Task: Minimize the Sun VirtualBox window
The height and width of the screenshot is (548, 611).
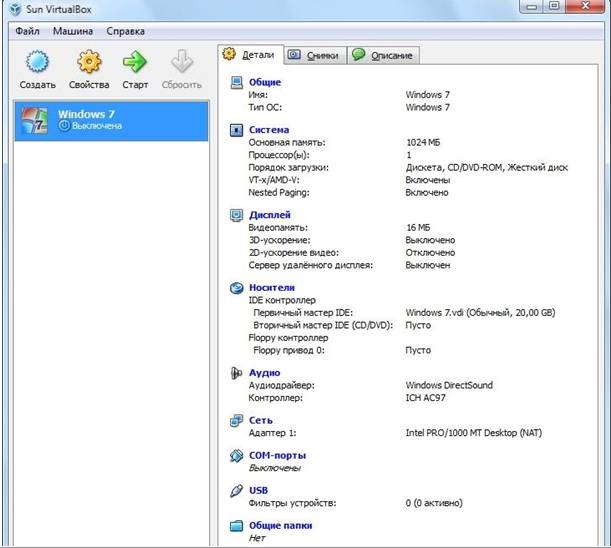Action: coord(532,7)
